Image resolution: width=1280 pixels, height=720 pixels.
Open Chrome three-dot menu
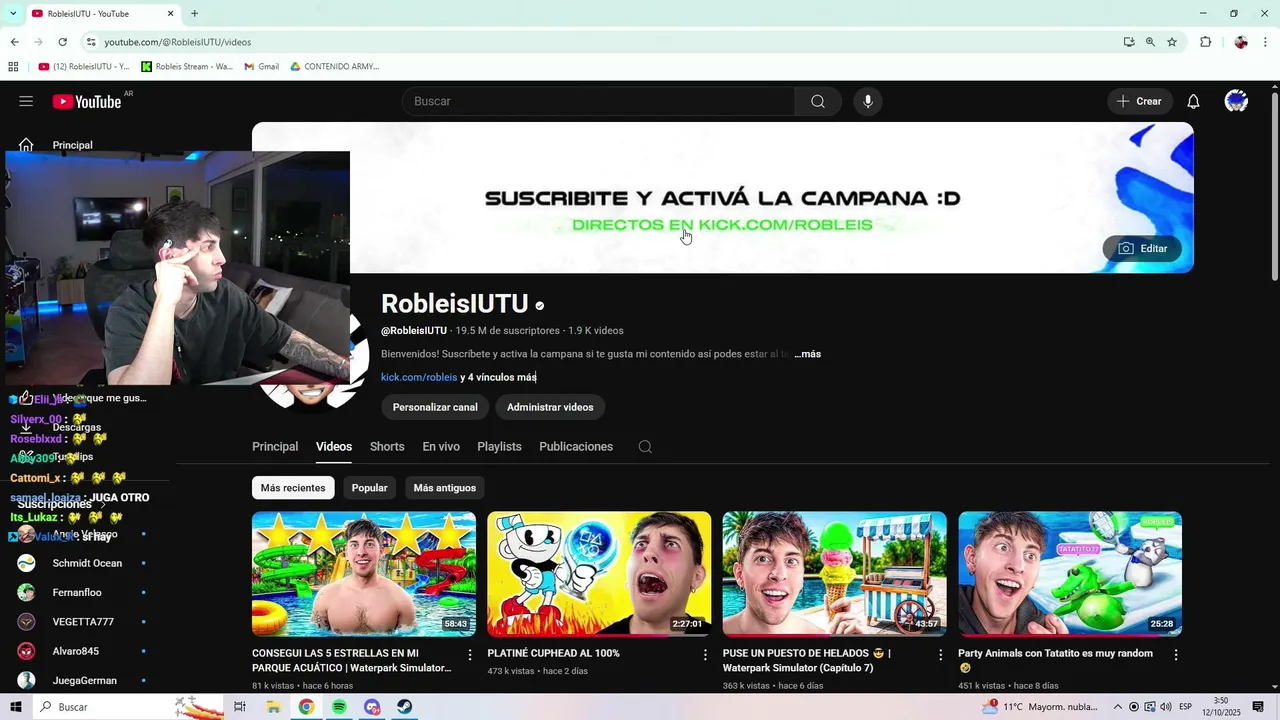coord(1266,42)
